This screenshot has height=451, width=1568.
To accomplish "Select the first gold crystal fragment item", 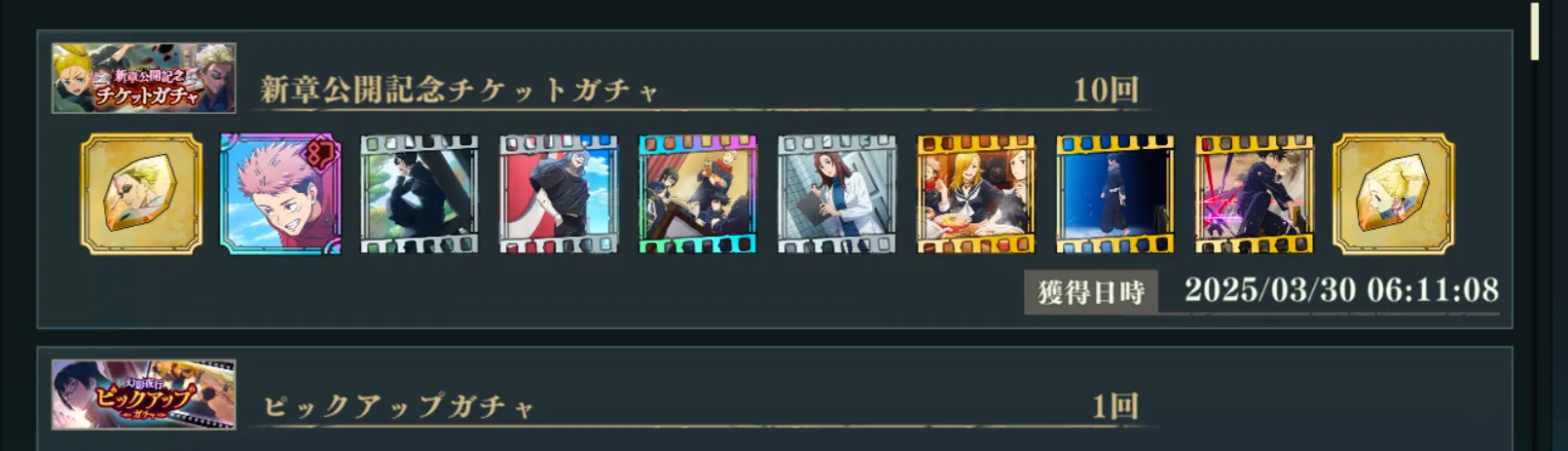I will click(141, 194).
